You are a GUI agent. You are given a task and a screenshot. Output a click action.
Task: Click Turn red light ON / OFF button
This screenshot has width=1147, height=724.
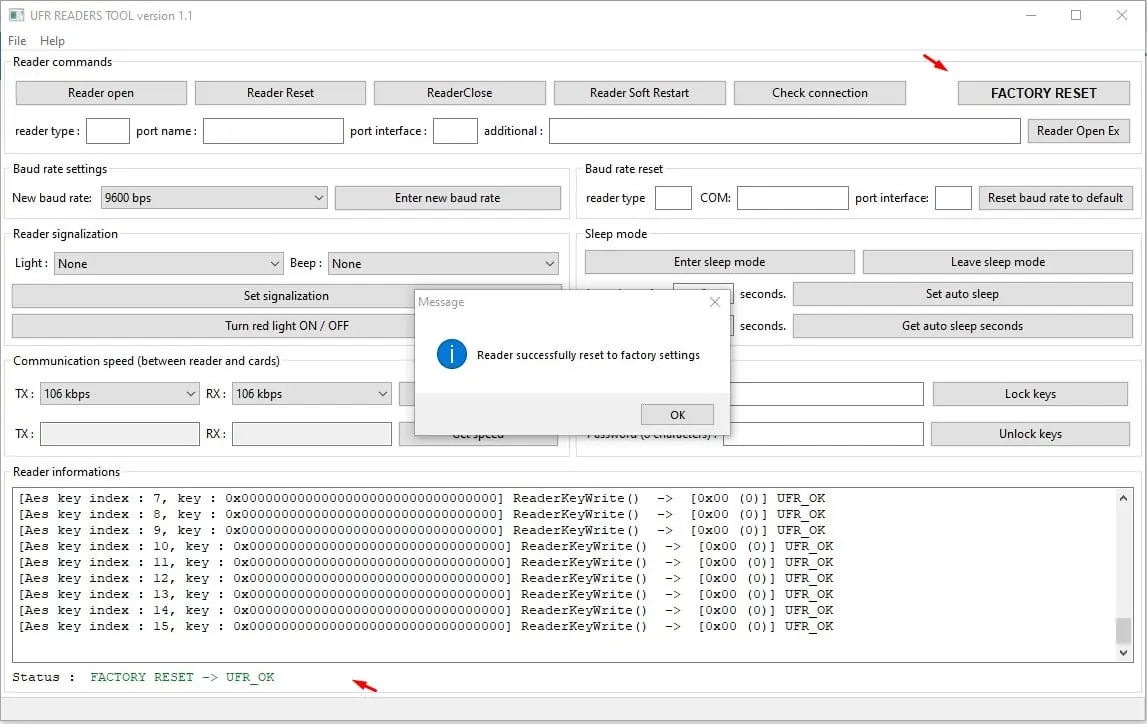tap(286, 326)
